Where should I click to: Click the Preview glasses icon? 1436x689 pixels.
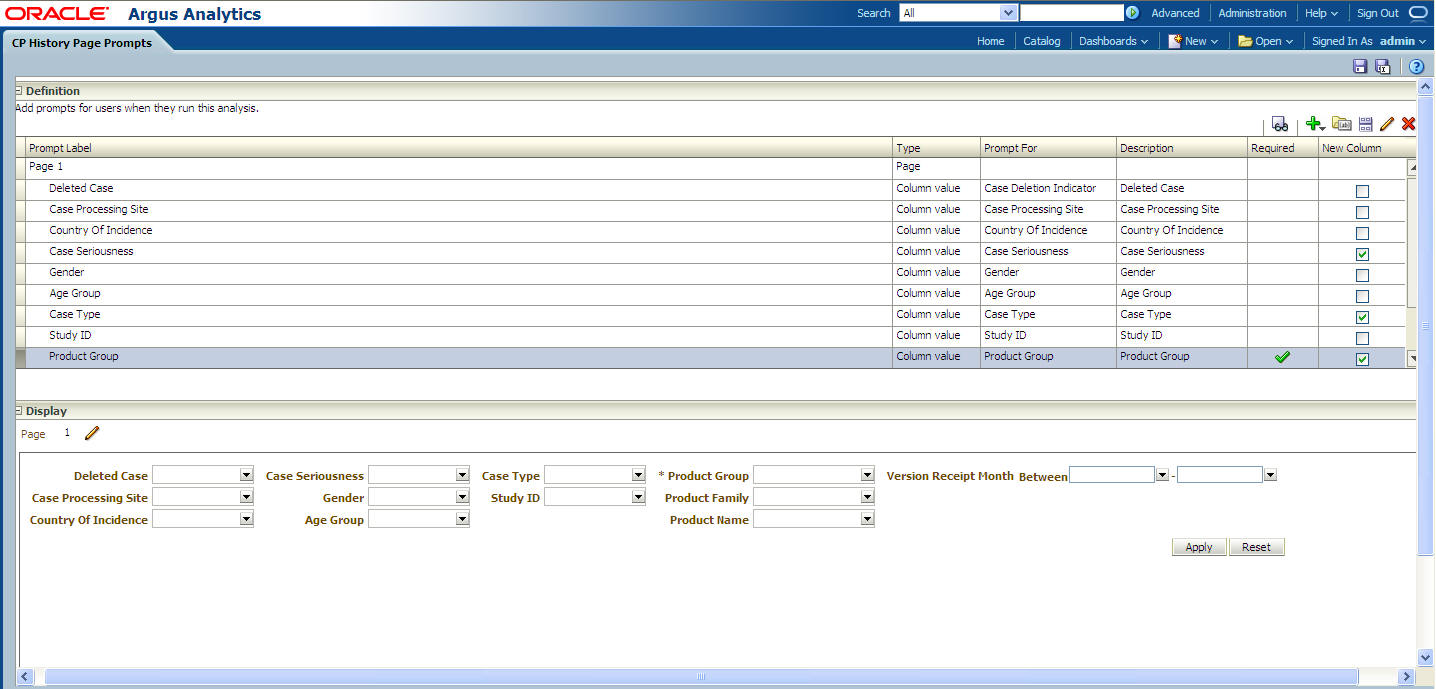1279,124
